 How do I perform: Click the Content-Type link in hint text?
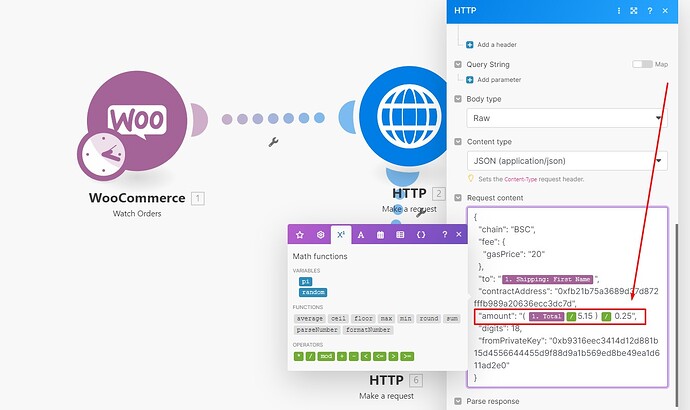(521, 179)
